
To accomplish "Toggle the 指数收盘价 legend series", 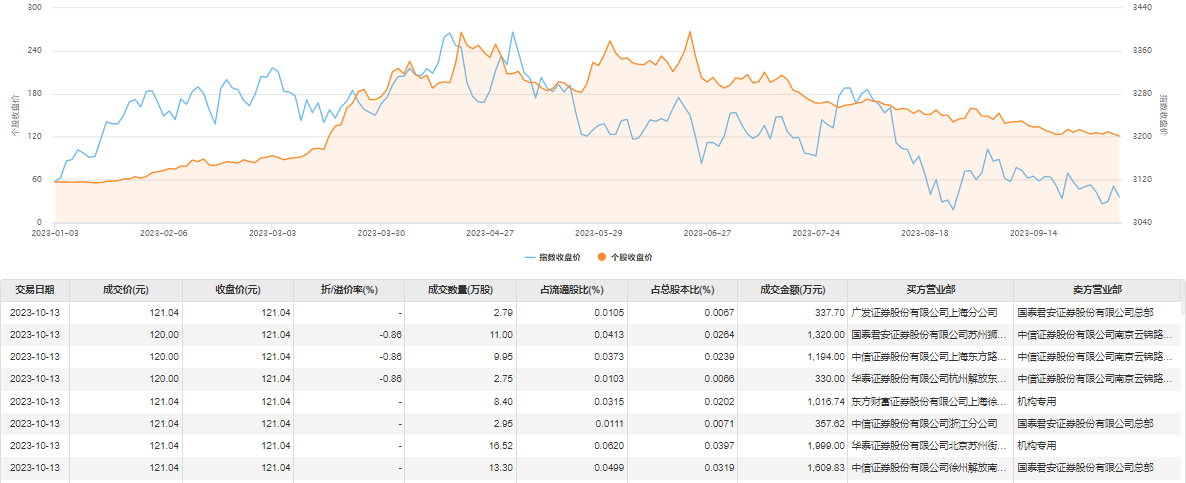I will [552, 258].
